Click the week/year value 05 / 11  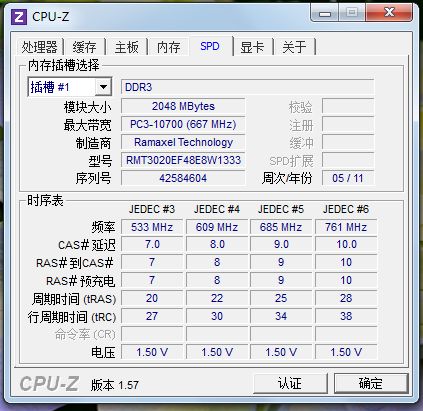(348, 178)
